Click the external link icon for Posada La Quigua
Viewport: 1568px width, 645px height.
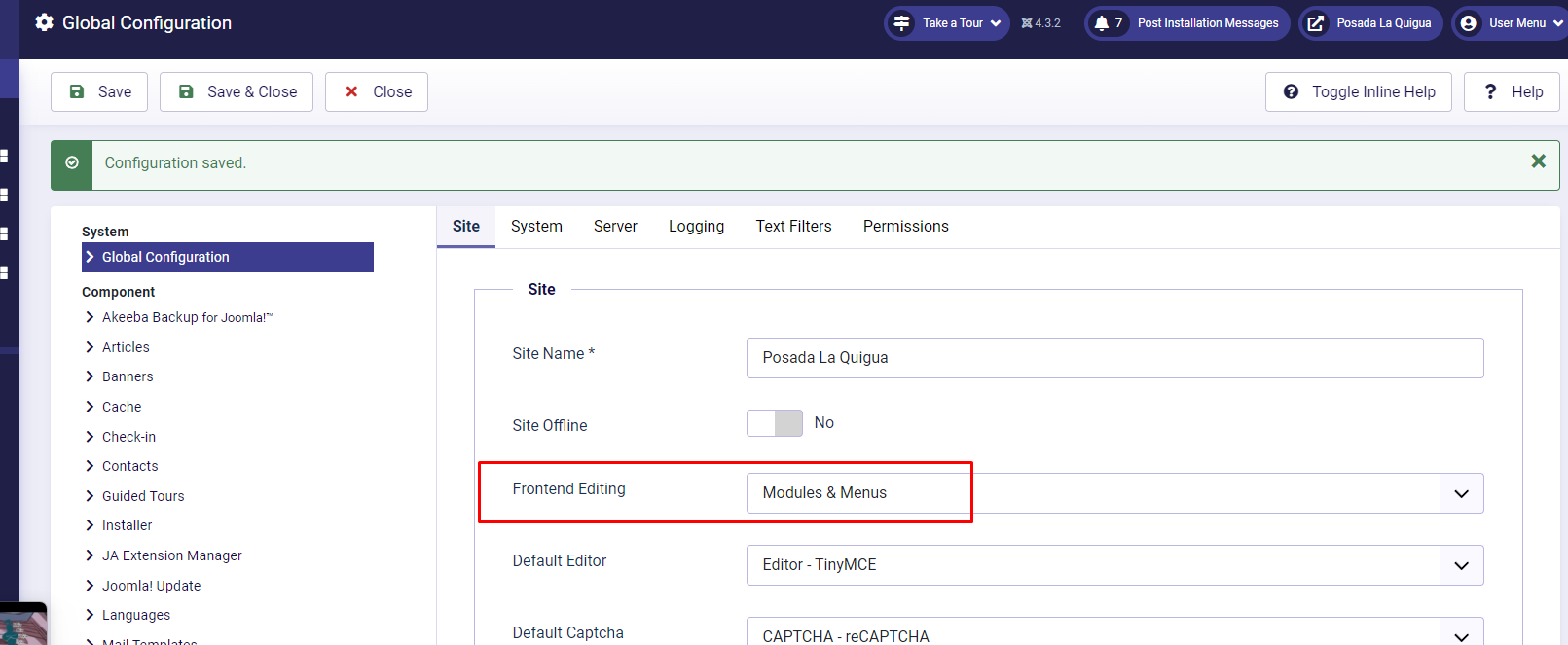click(1316, 23)
